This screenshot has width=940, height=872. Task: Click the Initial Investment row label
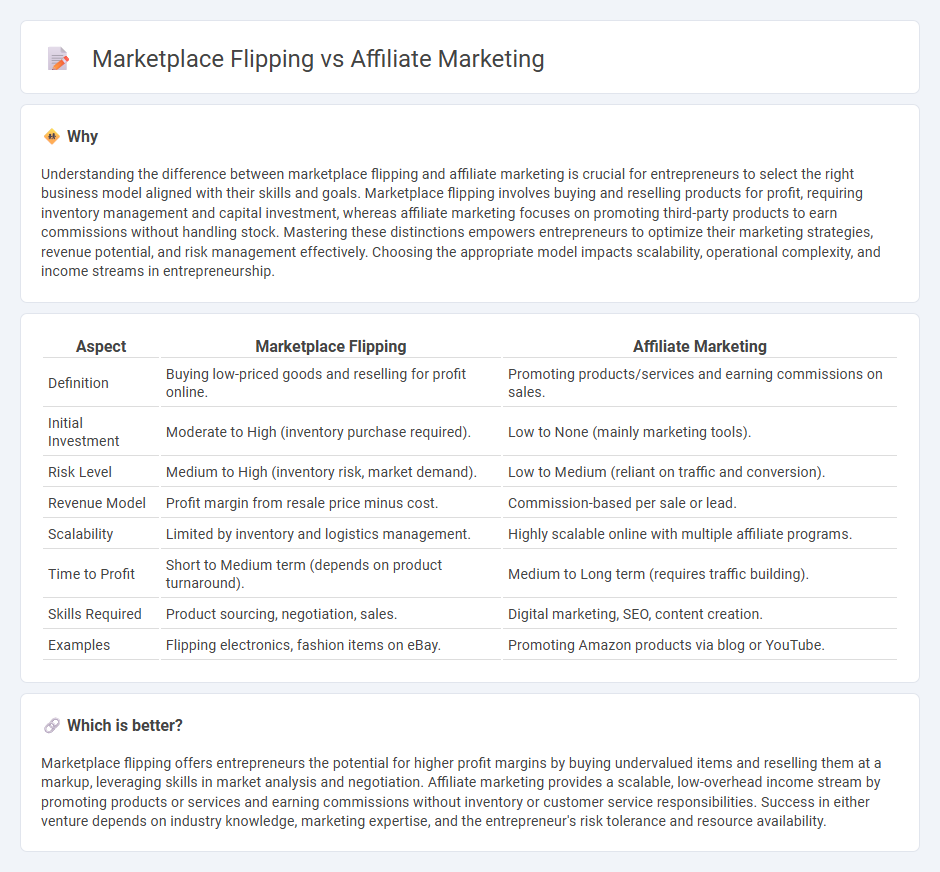[x=83, y=432]
